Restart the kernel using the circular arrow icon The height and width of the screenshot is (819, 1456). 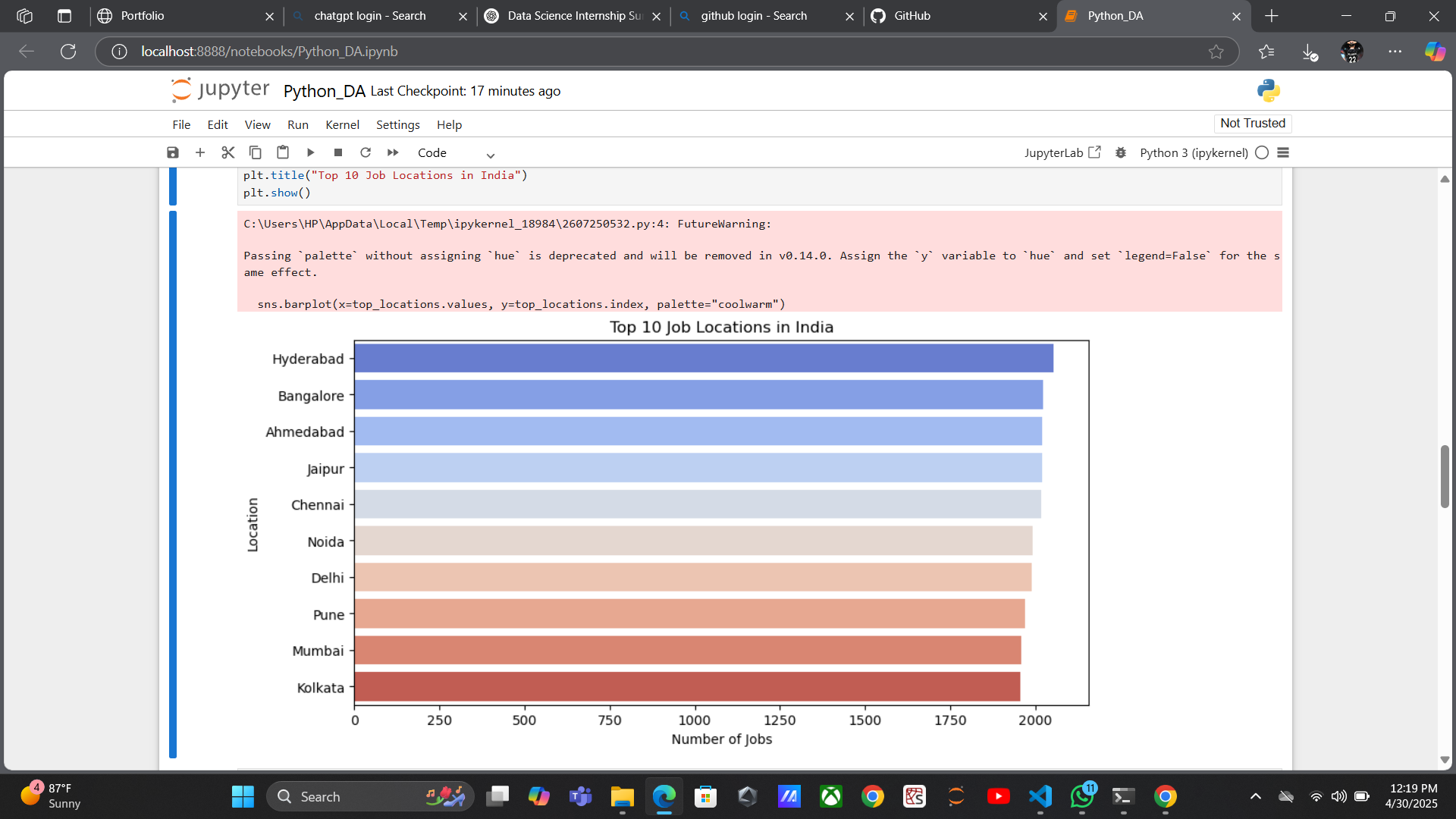366,152
